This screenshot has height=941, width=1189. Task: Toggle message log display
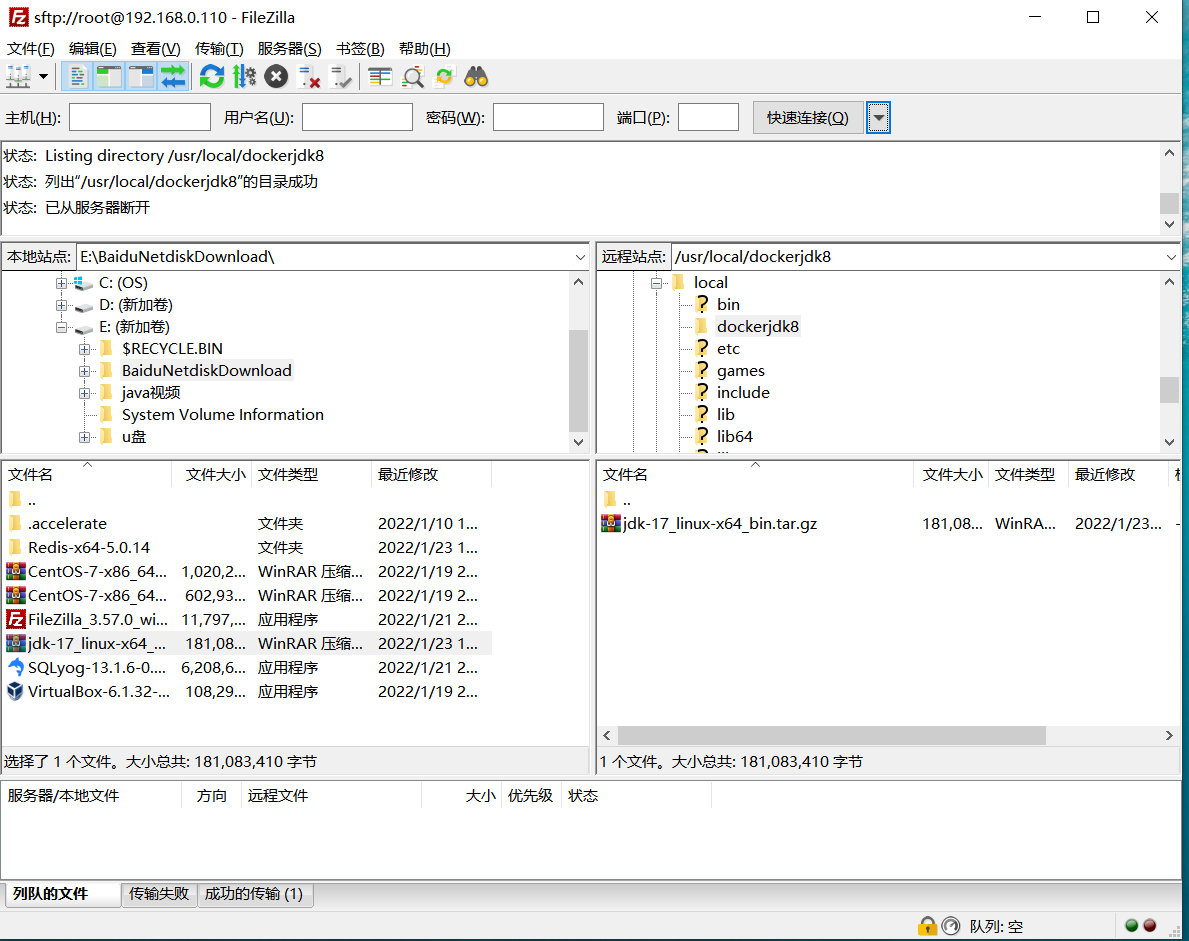tap(77, 77)
